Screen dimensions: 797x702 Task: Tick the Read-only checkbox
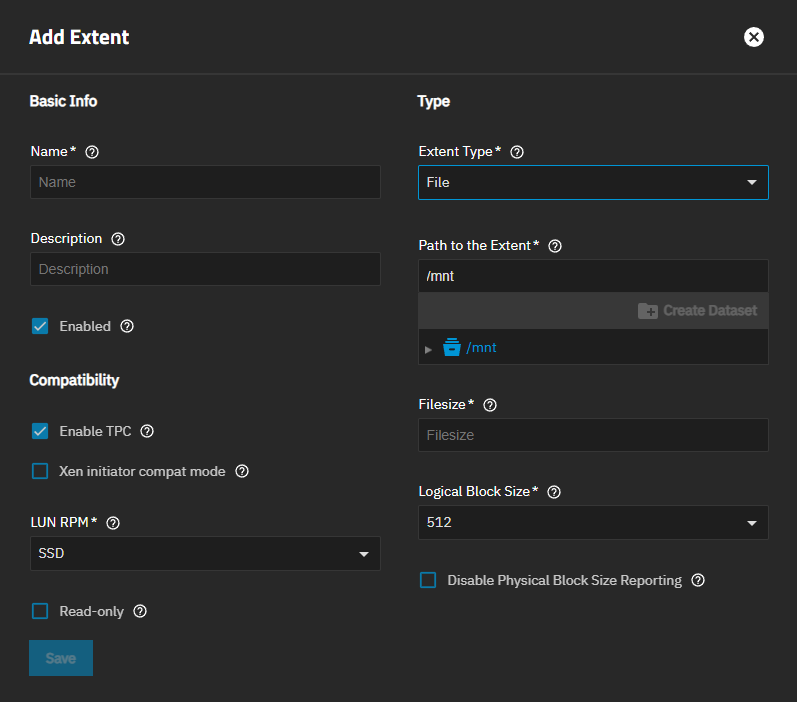40,611
